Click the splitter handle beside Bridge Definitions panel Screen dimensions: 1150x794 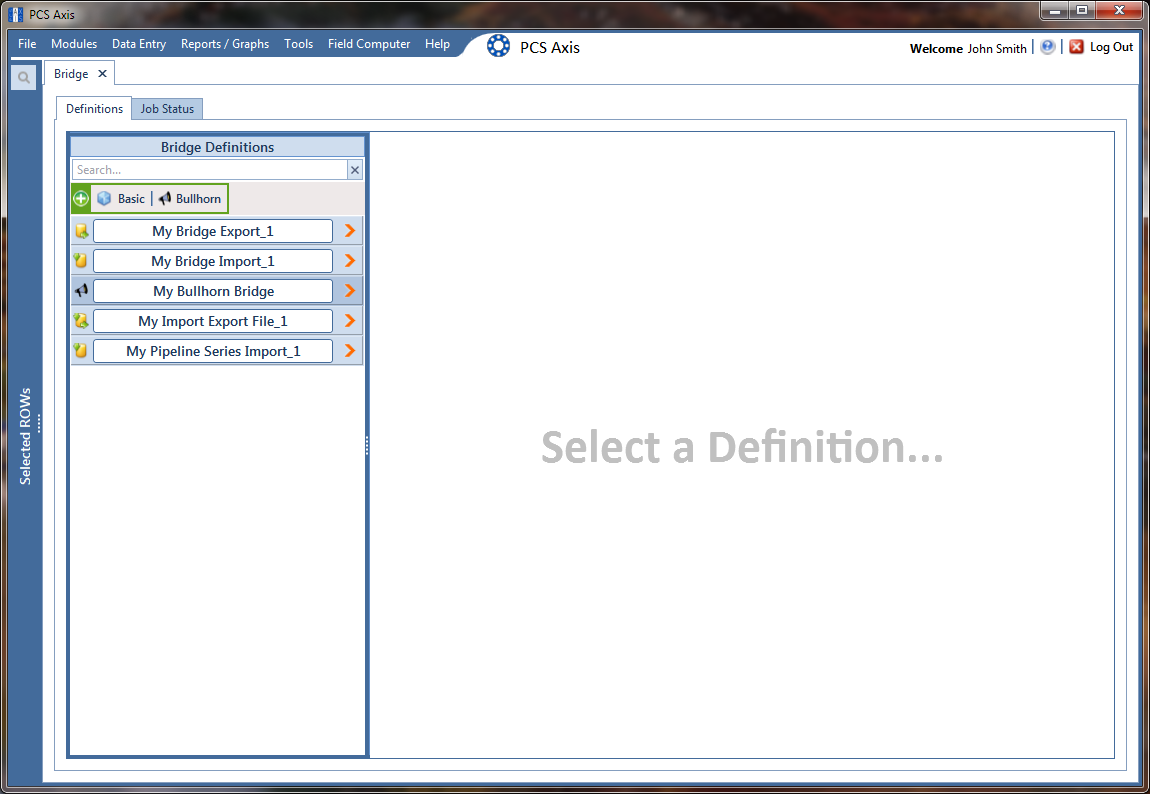367,445
